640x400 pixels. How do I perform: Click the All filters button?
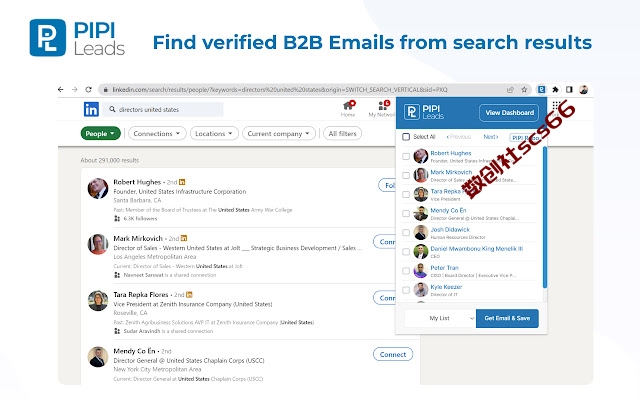(x=342, y=133)
